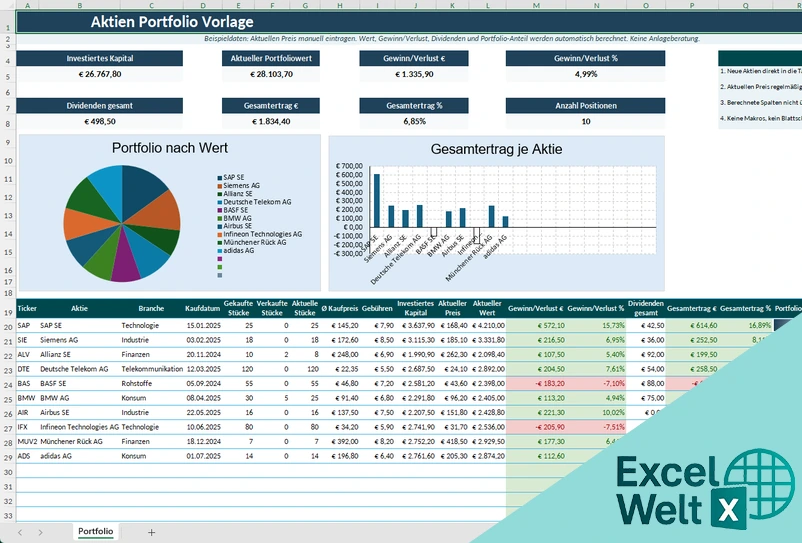Screen dimensions: 802x543
Task: Select value € 1.834,40
Action: coord(271,122)
